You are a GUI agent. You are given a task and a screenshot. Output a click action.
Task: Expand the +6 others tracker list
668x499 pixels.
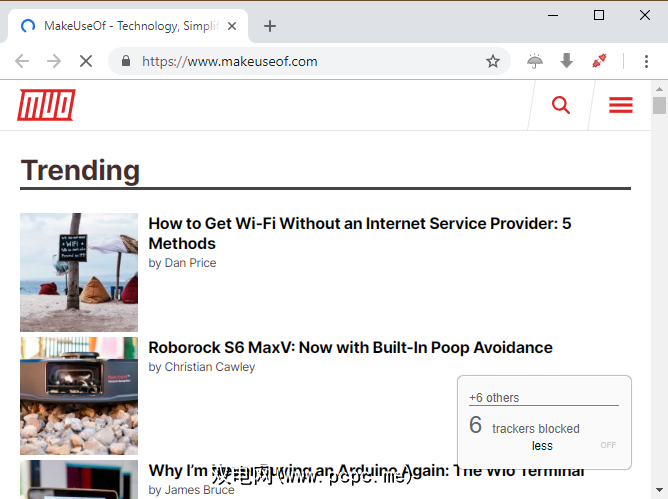tap(494, 398)
